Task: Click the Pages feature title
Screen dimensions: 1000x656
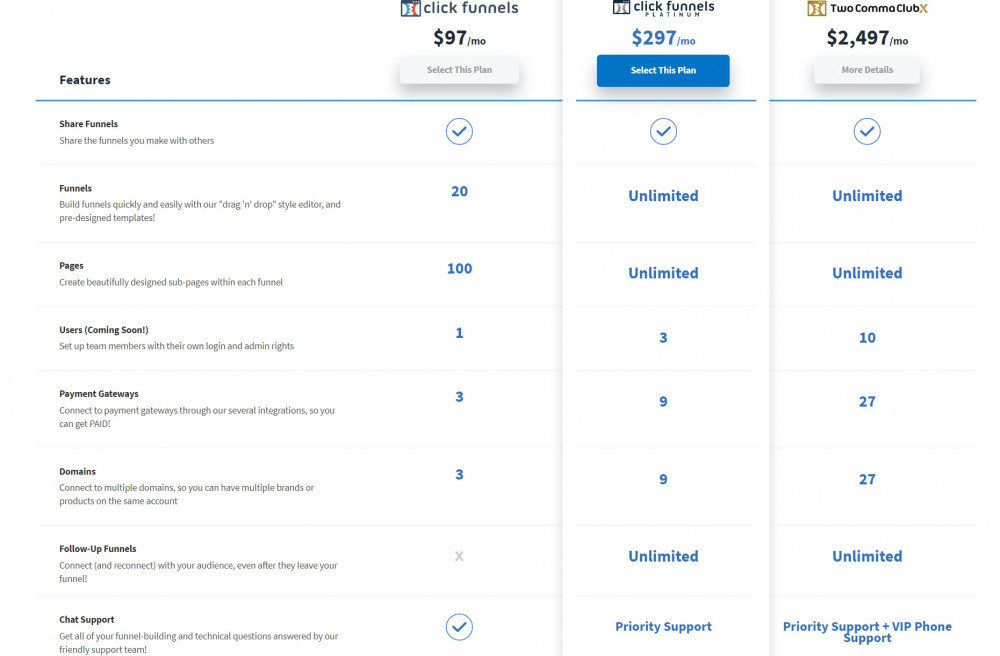Action: (71, 265)
